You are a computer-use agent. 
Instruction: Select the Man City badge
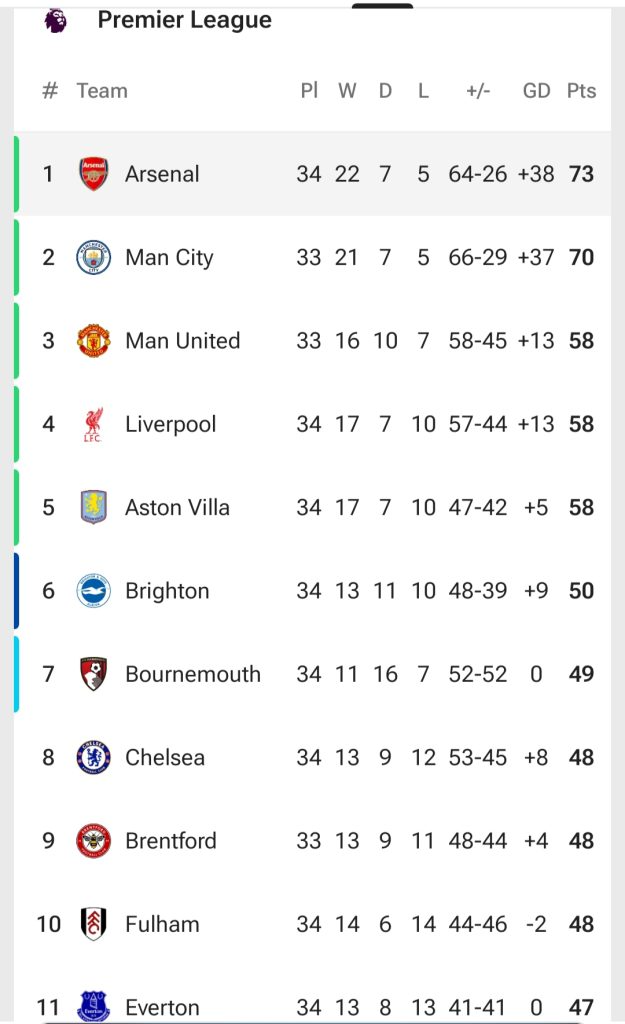(x=94, y=258)
